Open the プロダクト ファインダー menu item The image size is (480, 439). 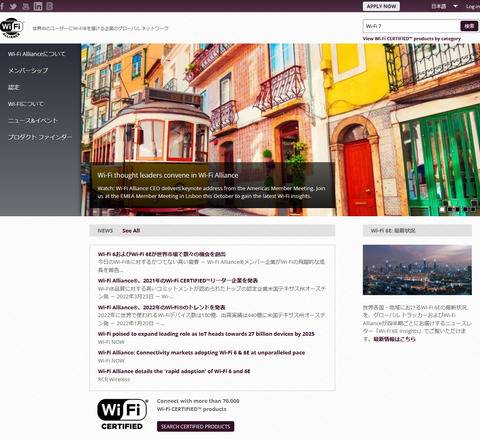click(x=40, y=137)
